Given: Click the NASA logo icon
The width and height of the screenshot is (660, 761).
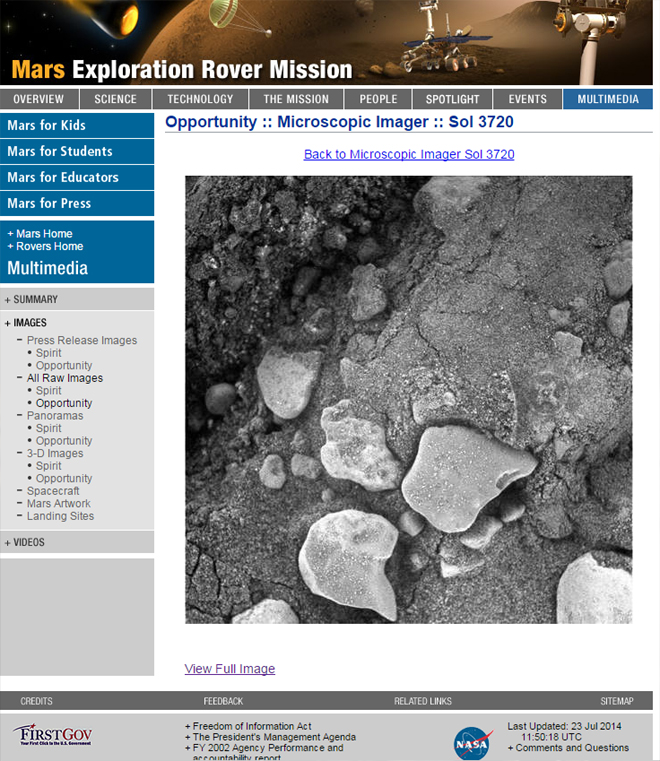Looking at the screenshot, I should tap(472, 742).
